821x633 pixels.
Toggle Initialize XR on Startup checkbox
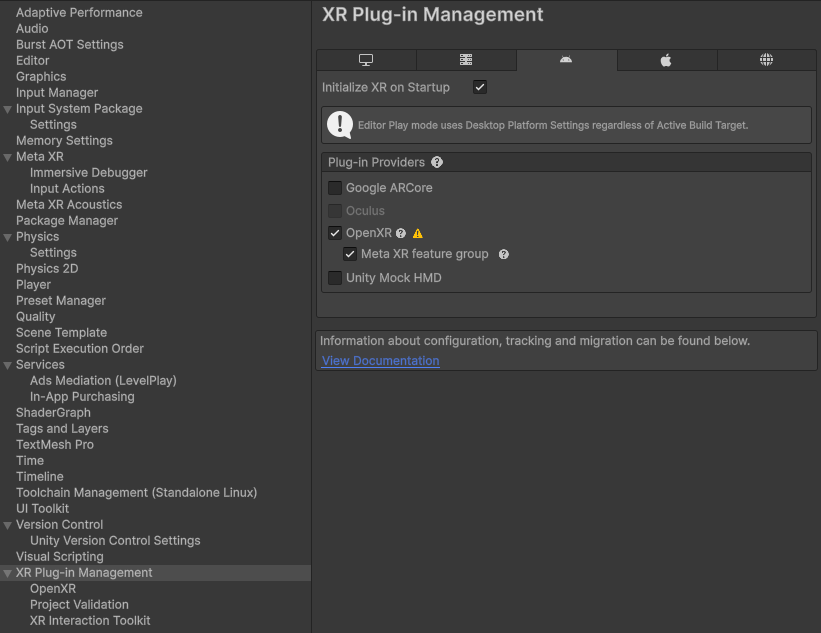480,87
